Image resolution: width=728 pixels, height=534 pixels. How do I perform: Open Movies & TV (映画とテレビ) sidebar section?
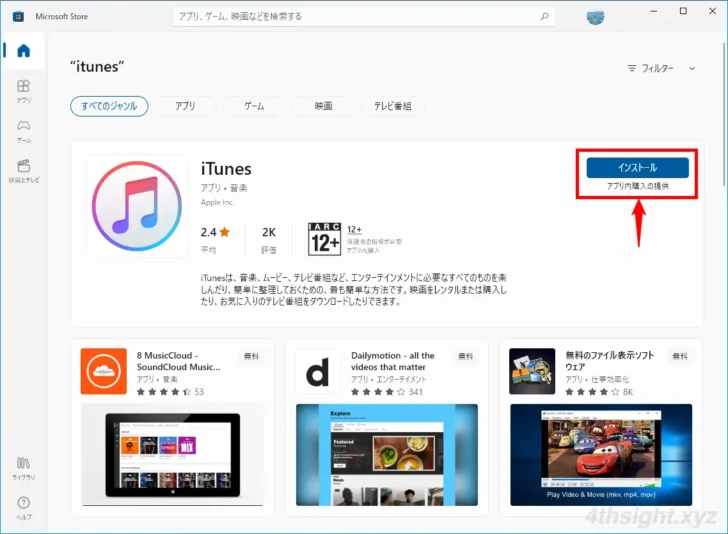tap(23, 171)
